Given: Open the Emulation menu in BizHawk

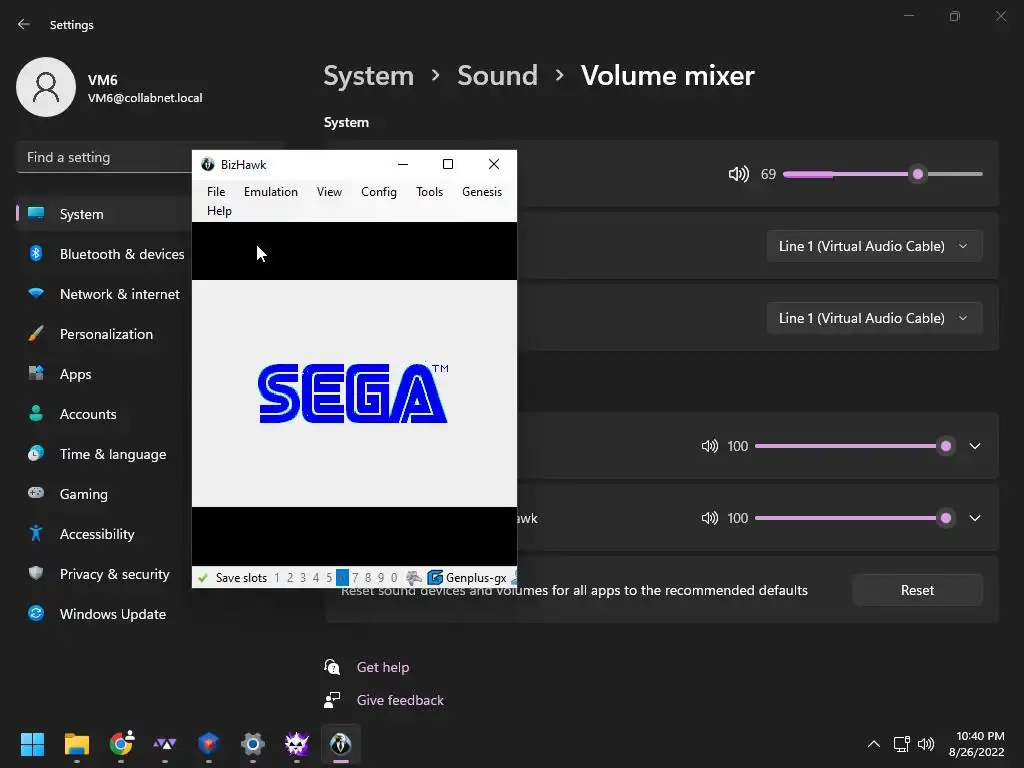Looking at the screenshot, I should tap(270, 192).
